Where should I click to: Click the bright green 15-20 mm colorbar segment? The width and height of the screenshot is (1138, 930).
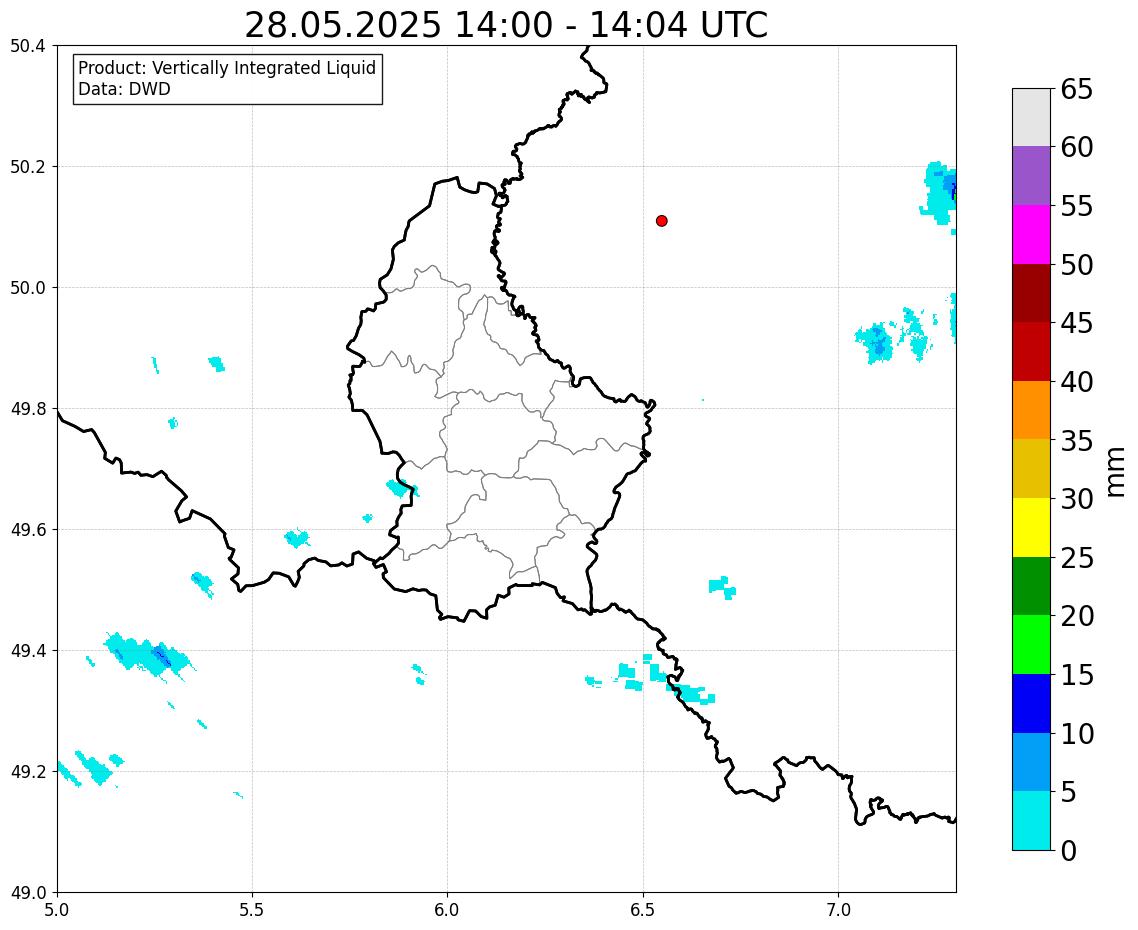click(1031, 645)
